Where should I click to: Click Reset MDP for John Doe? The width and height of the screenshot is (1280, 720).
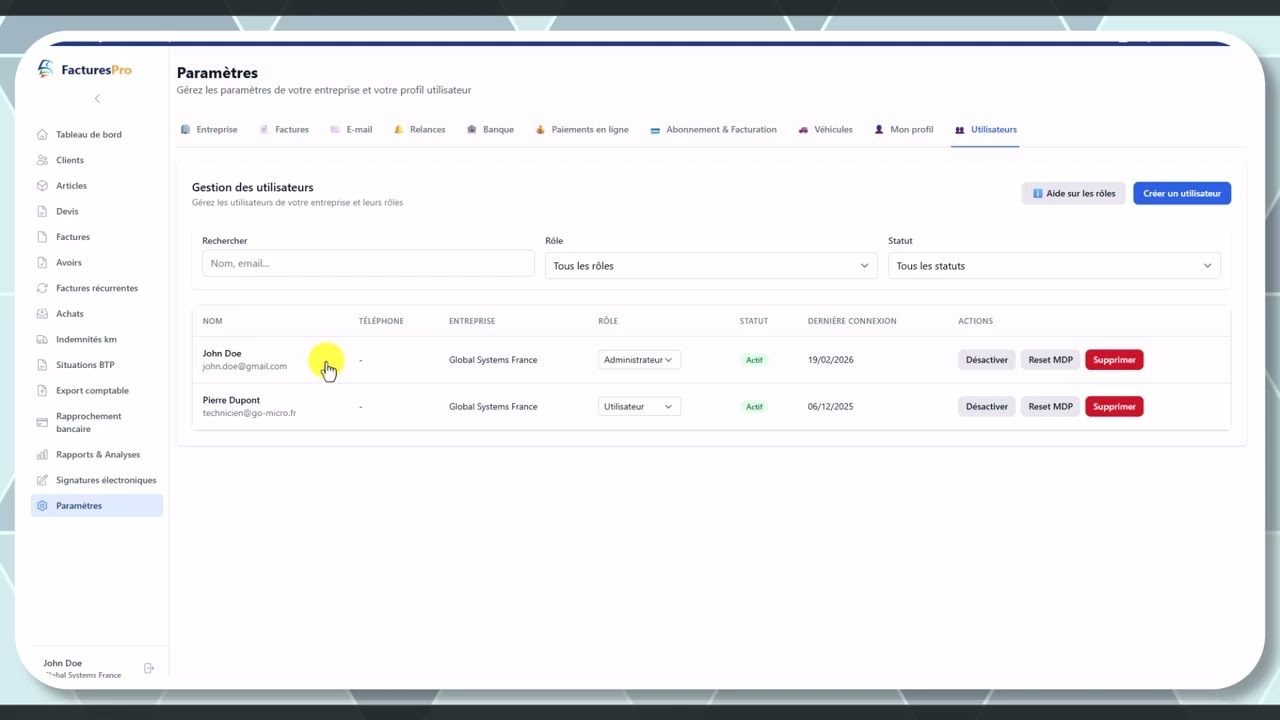tap(1050, 360)
